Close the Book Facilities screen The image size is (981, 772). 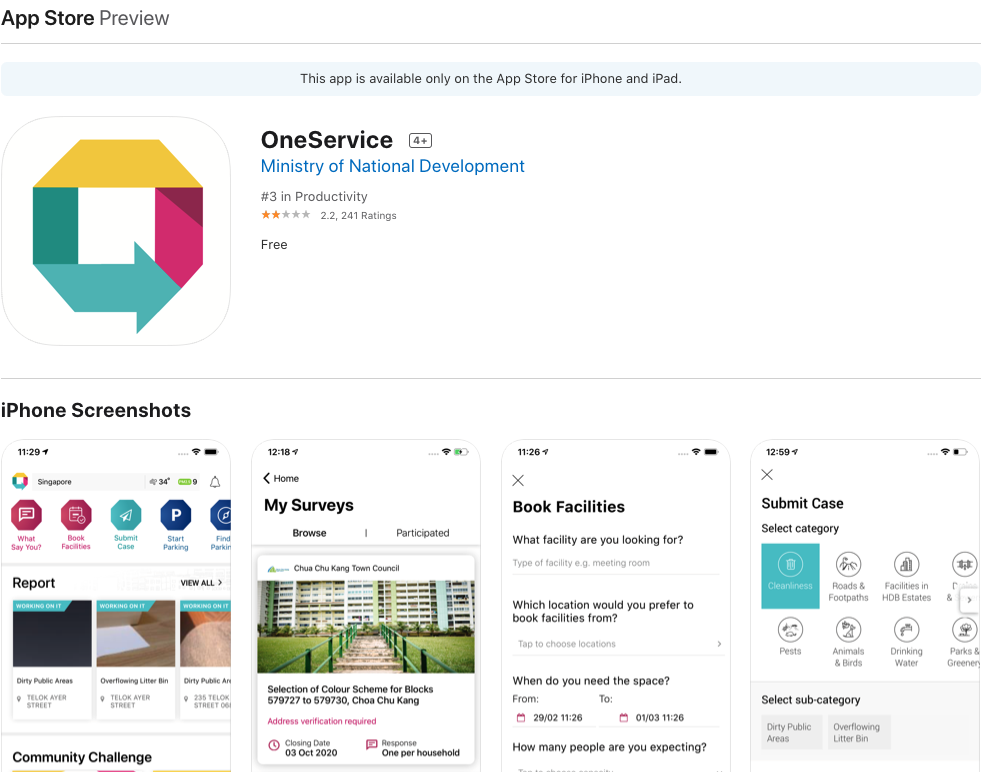coord(518,480)
